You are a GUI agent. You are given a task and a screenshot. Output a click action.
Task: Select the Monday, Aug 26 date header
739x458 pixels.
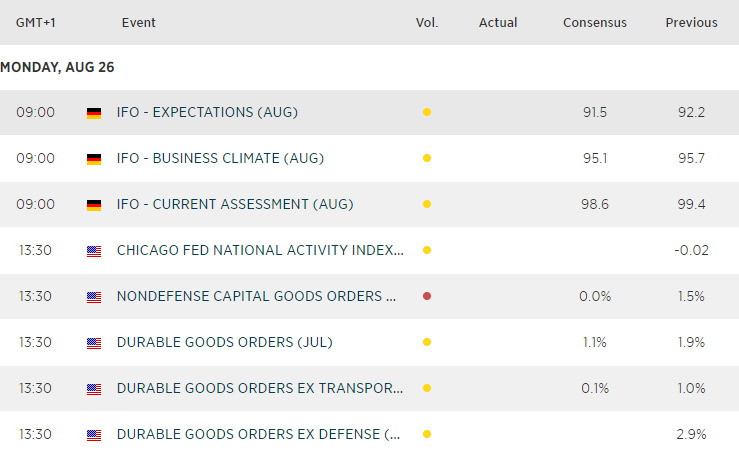click(57, 67)
